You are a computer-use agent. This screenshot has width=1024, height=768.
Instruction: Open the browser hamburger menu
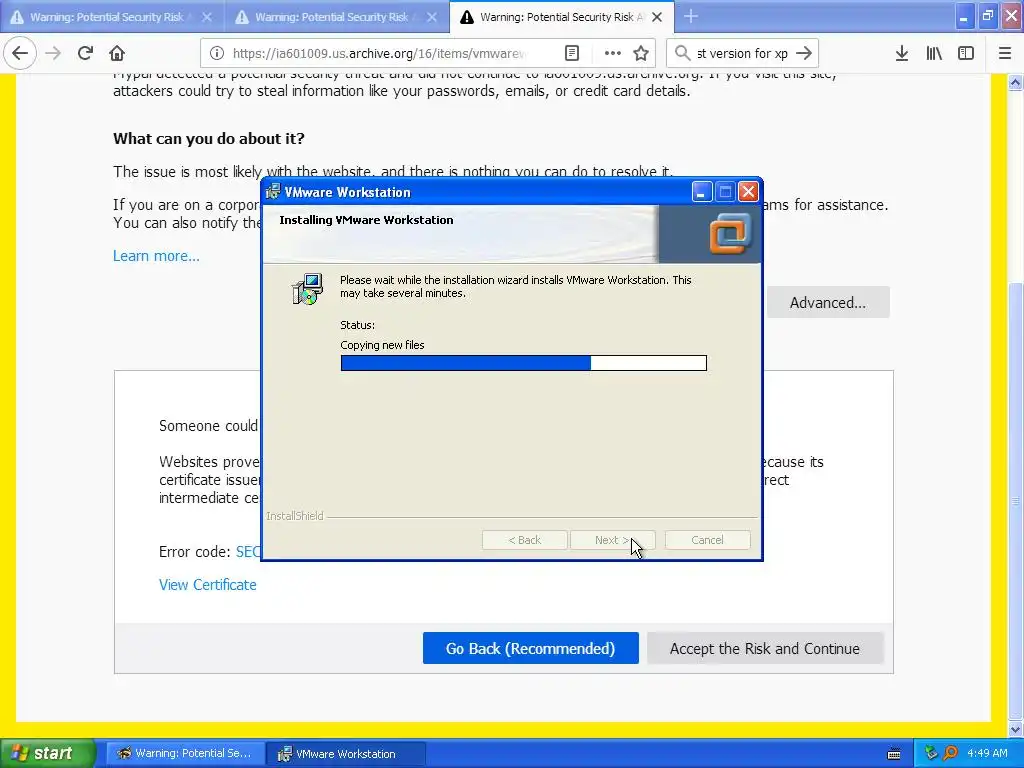(x=1005, y=53)
